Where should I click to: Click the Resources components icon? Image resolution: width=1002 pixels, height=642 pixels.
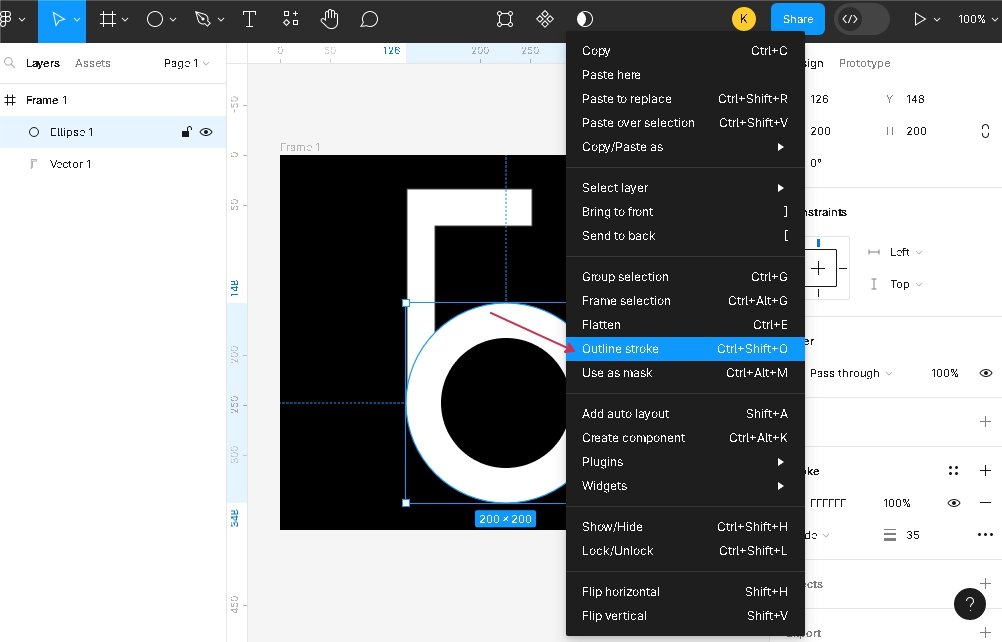pyautogui.click(x=290, y=19)
